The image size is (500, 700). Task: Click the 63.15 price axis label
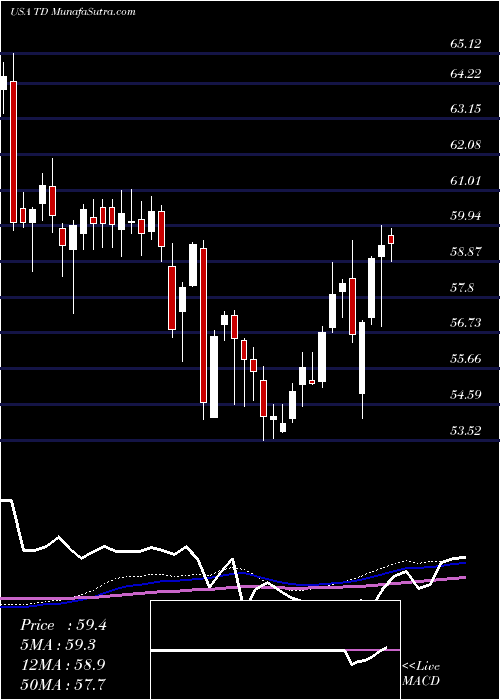point(465,109)
